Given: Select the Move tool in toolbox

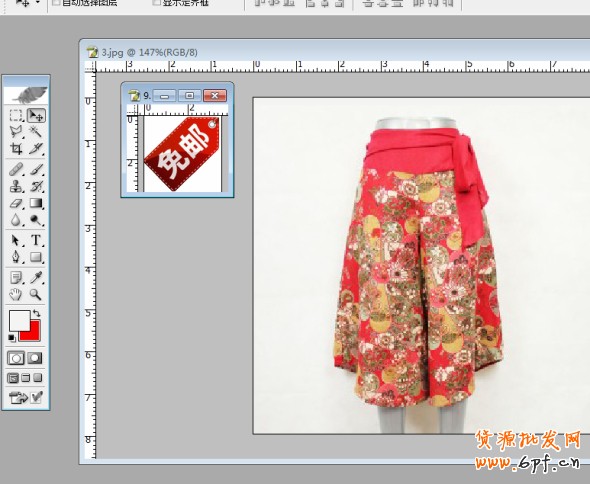Looking at the screenshot, I should point(36,115).
